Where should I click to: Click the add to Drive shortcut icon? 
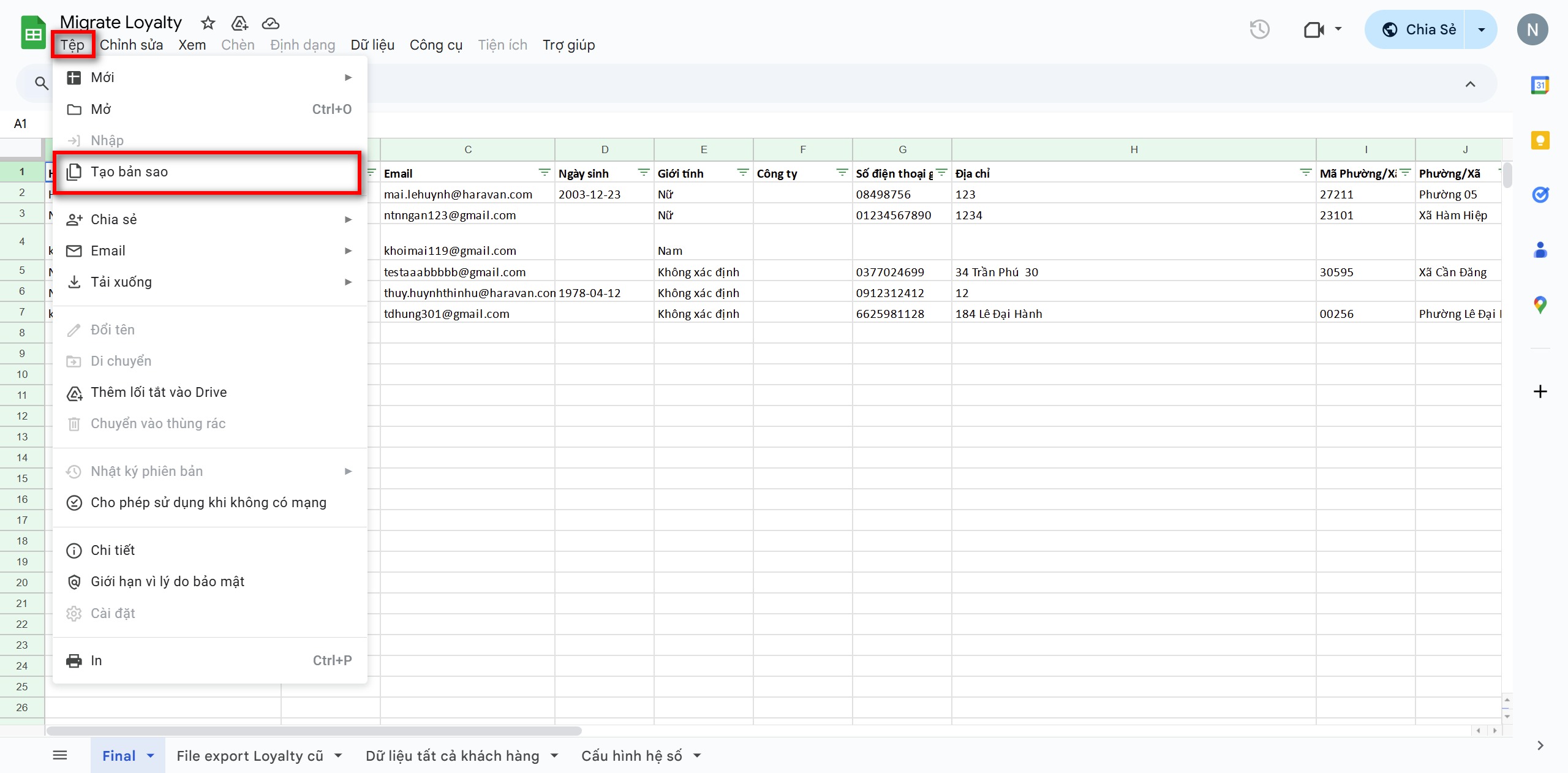pyautogui.click(x=239, y=23)
